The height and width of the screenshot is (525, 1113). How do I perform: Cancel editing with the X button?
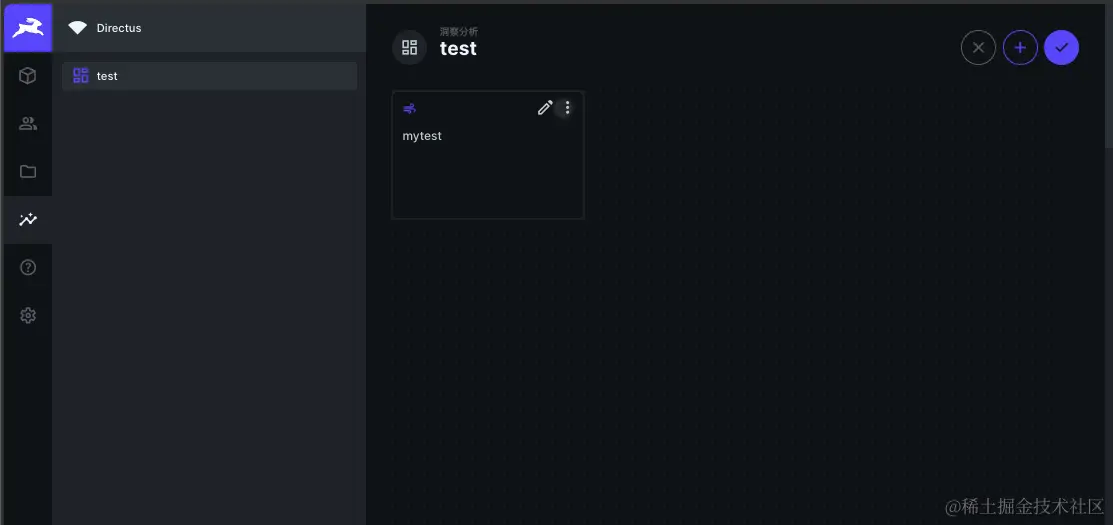pos(978,47)
